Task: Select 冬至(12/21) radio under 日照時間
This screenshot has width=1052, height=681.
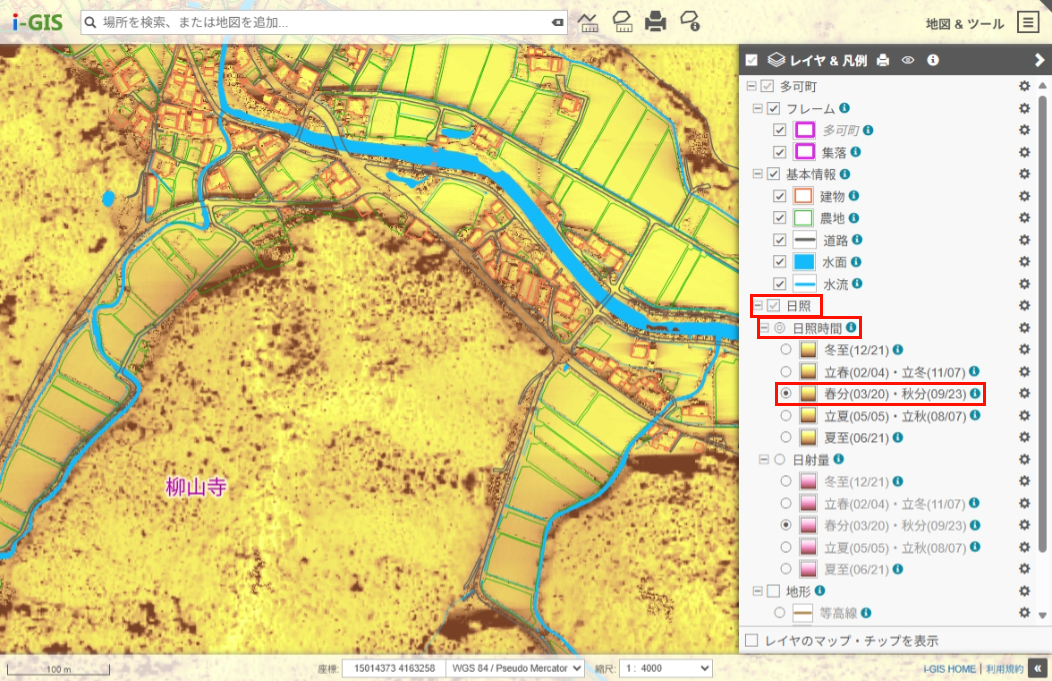Action: point(786,350)
